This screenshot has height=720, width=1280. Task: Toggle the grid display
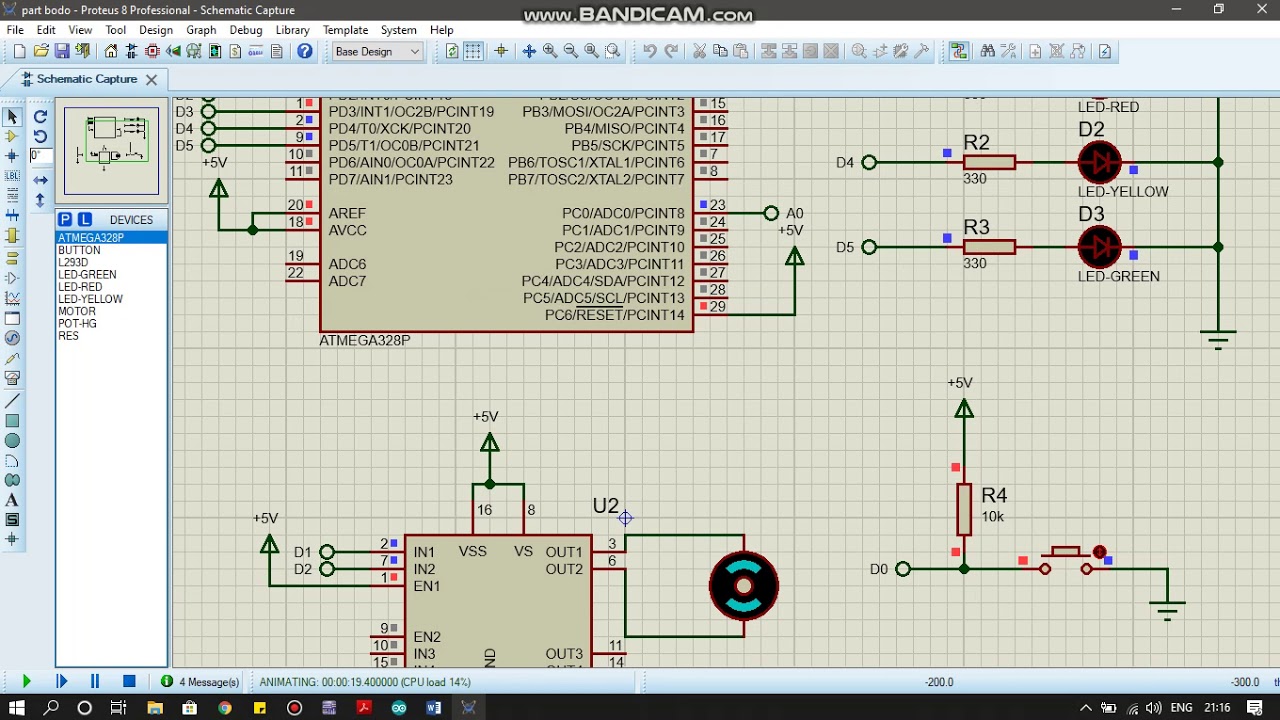click(473, 51)
